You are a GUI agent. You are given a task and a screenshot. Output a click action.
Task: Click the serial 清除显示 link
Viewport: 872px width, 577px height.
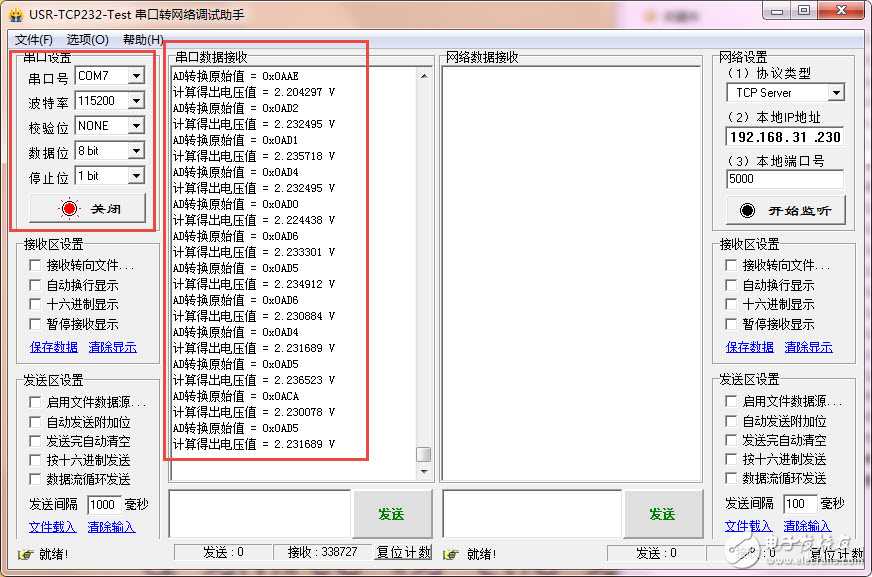click(x=112, y=347)
